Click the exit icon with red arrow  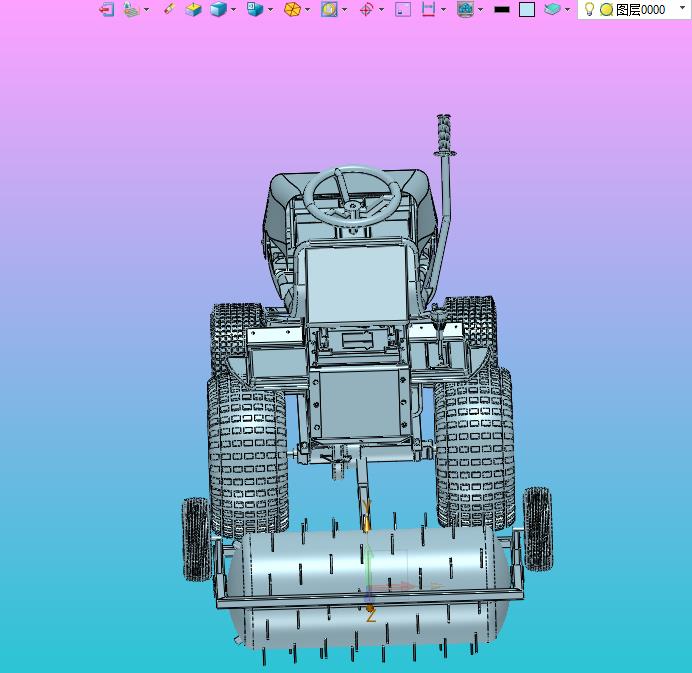[x=106, y=9]
